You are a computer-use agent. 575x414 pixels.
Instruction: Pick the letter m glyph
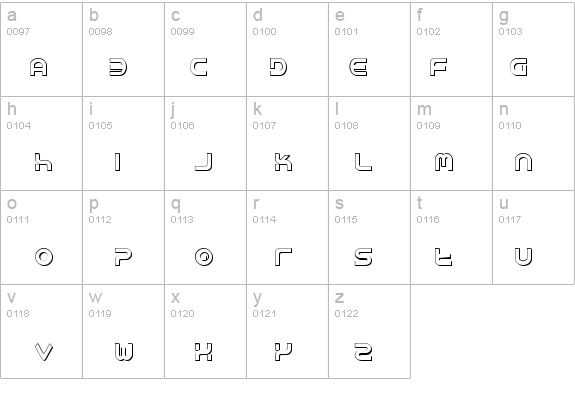point(444,162)
